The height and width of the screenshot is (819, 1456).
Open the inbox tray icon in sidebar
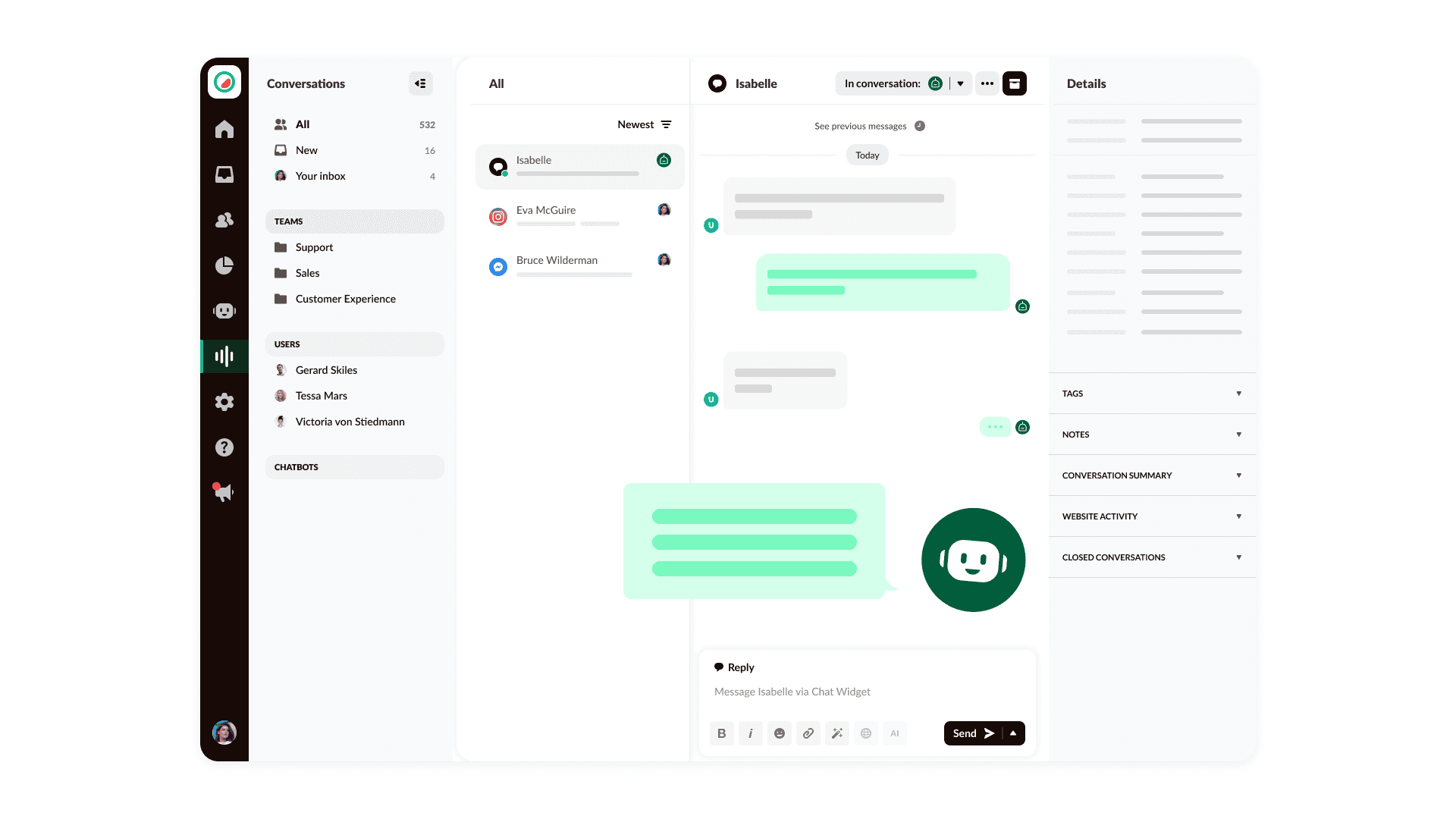point(224,174)
